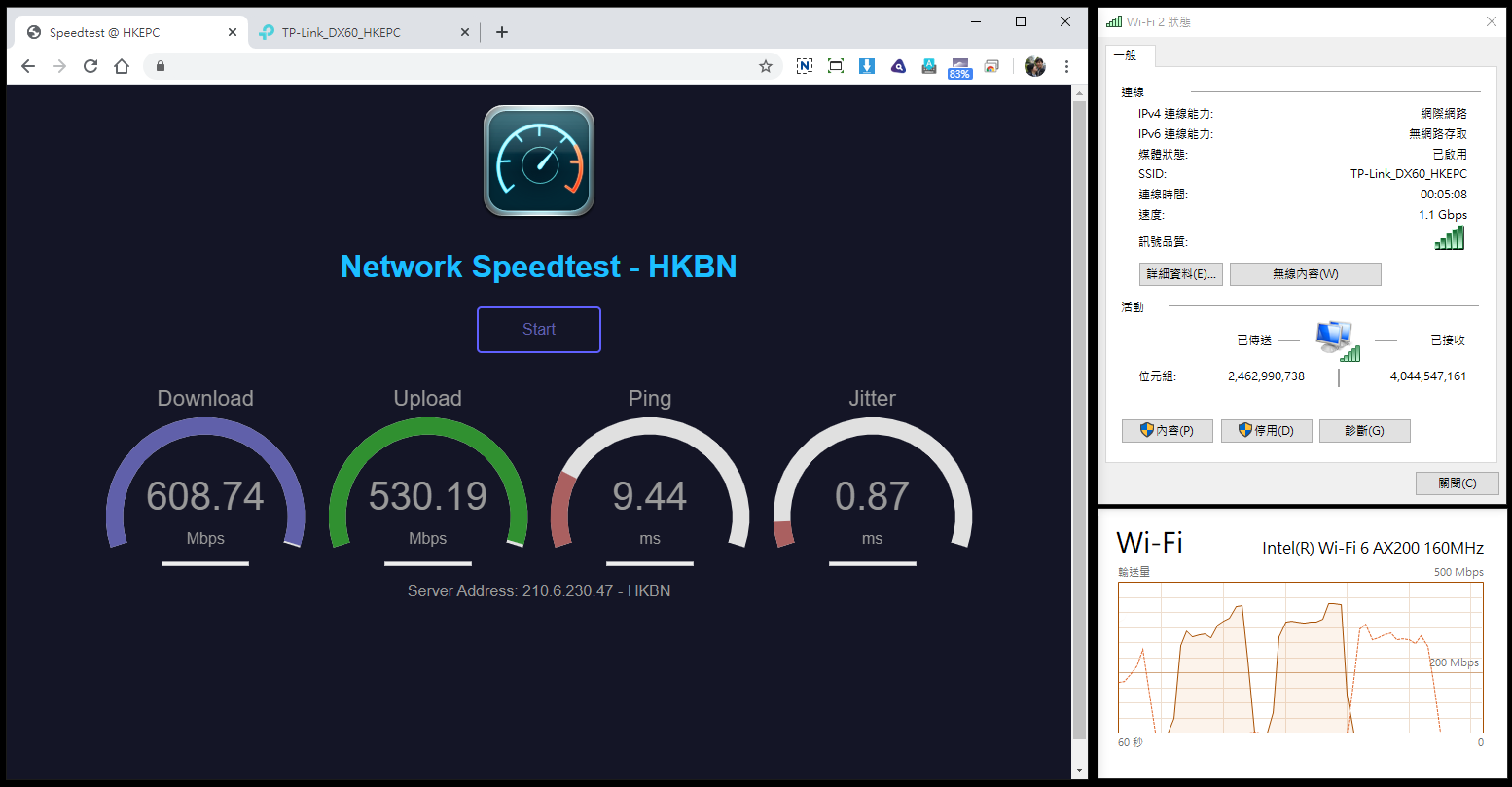Click the Wi-Fi 2 status title icon

[x=1114, y=21]
